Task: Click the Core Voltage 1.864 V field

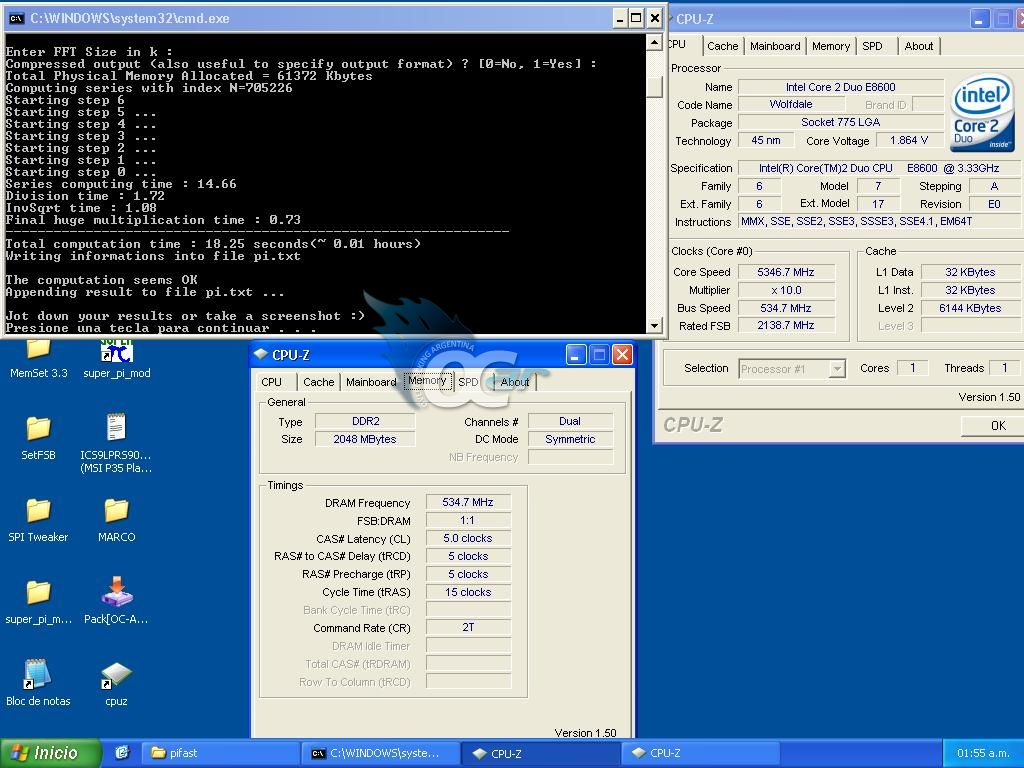Action: click(x=908, y=140)
